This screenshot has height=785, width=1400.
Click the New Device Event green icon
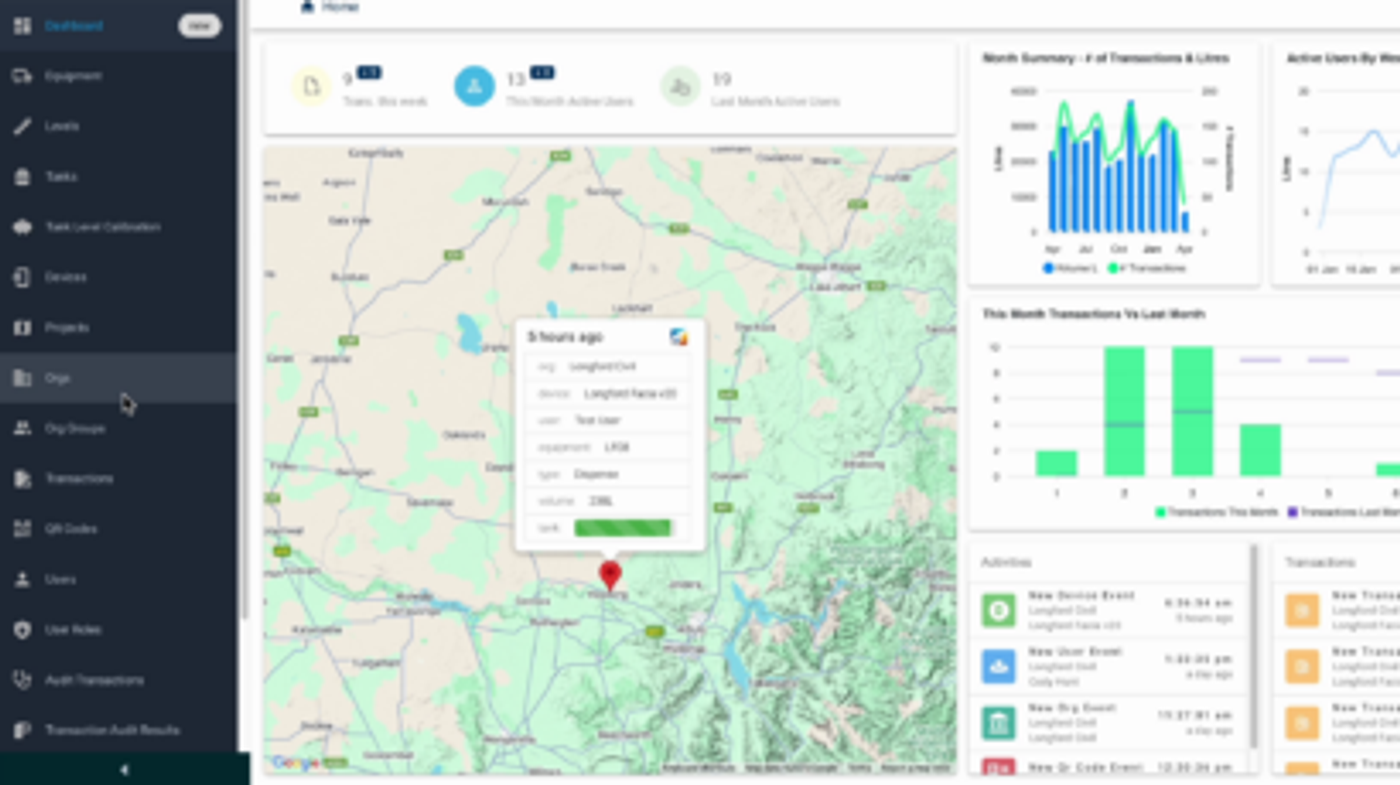[998, 610]
